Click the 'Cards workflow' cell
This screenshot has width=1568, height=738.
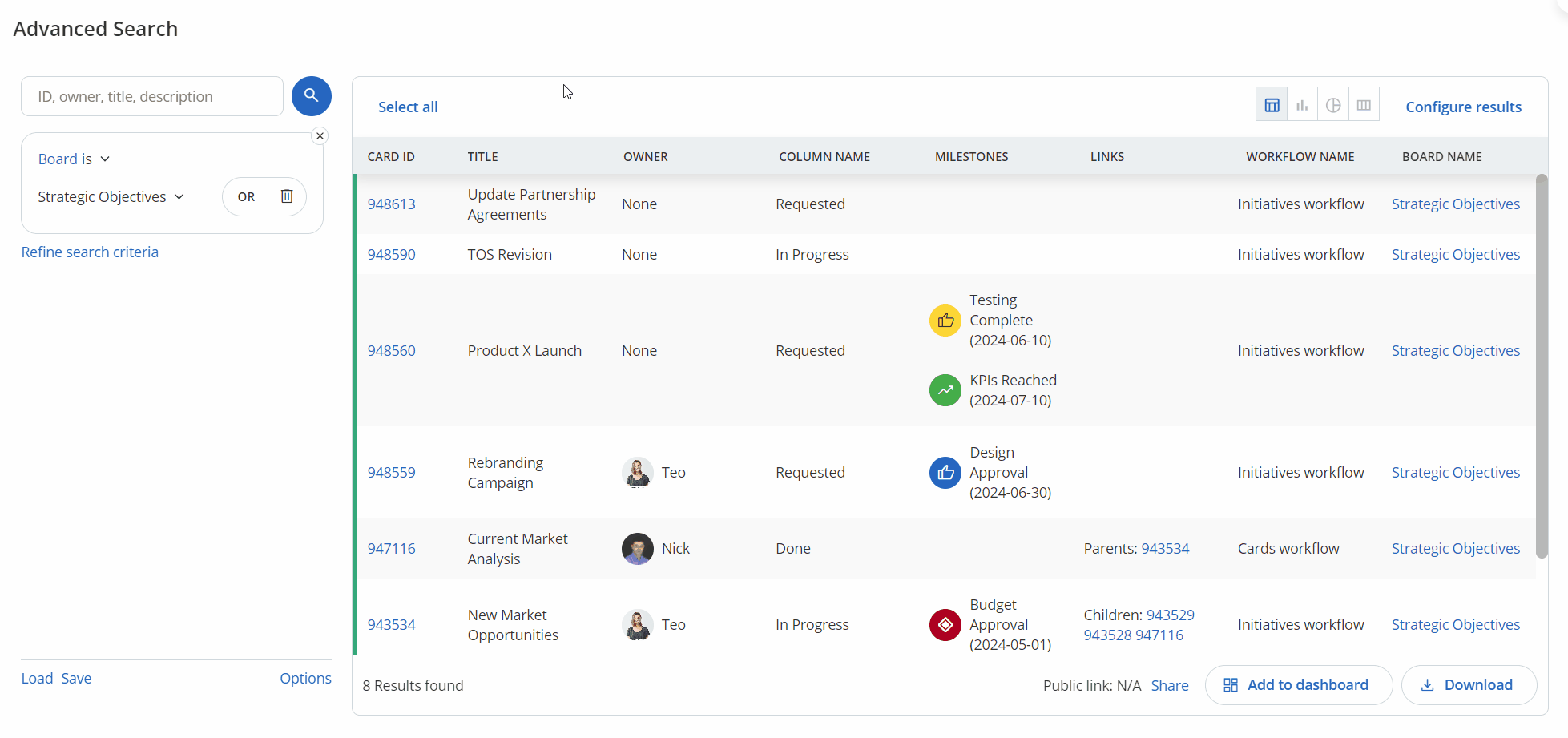click(x=1288, y=548)
